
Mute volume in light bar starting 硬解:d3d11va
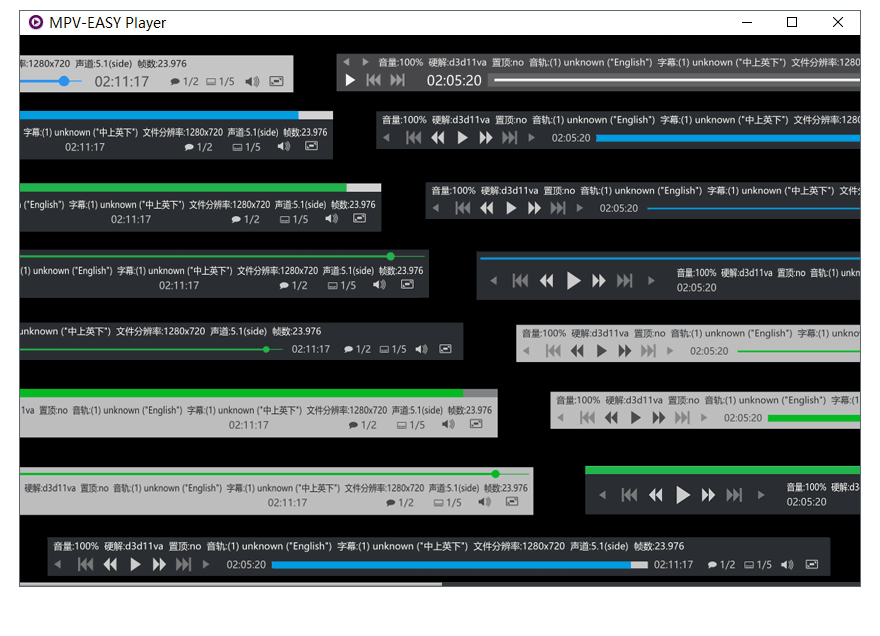(485, 502)
